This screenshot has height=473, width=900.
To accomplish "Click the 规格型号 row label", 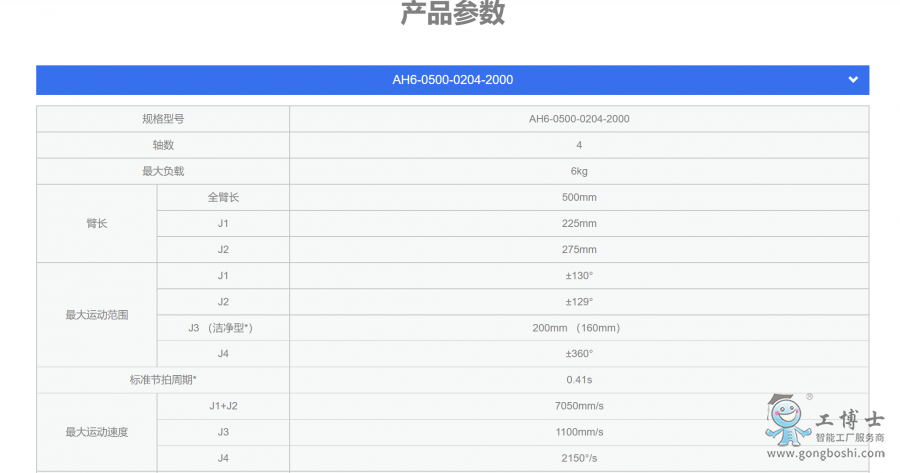I will (x=163, y=119).
